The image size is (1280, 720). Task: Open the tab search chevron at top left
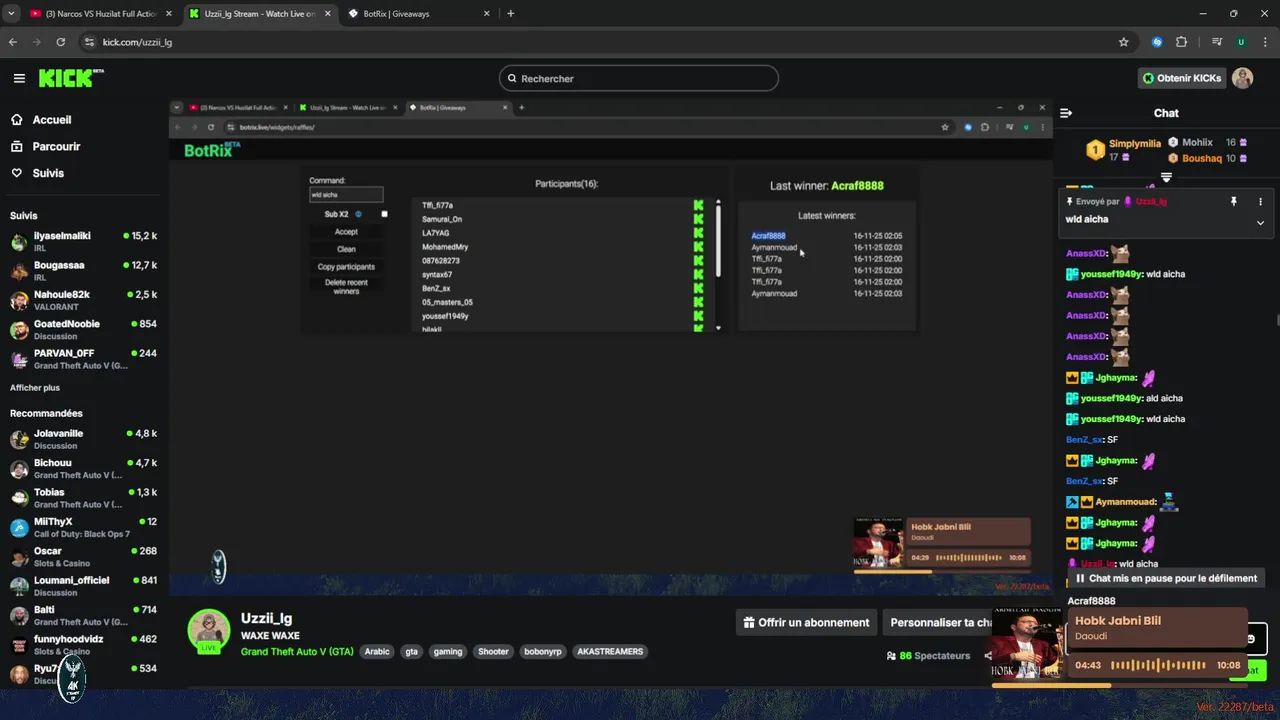pos(12,13)
